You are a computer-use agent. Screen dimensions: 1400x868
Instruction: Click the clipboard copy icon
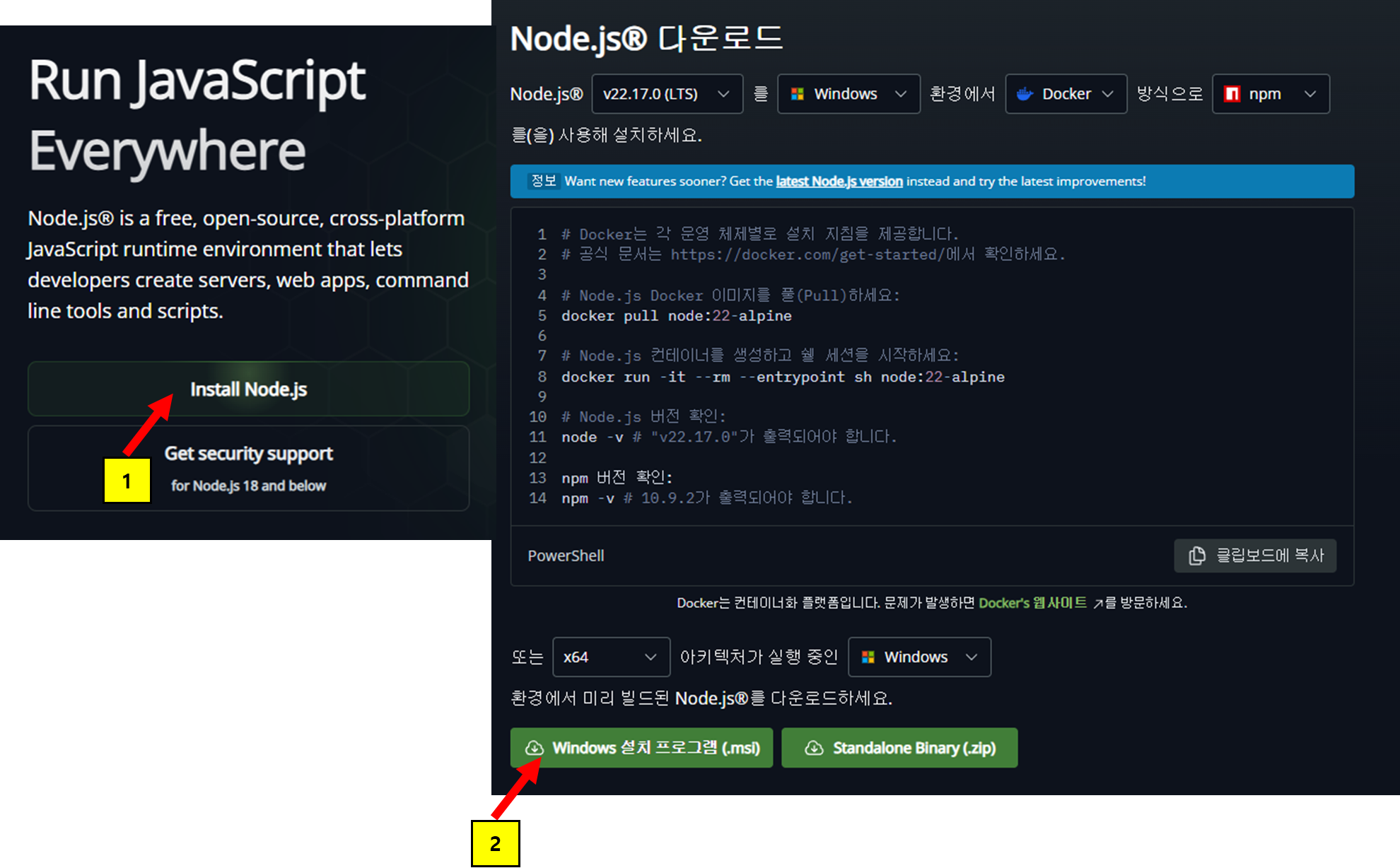coord(1196,556)
